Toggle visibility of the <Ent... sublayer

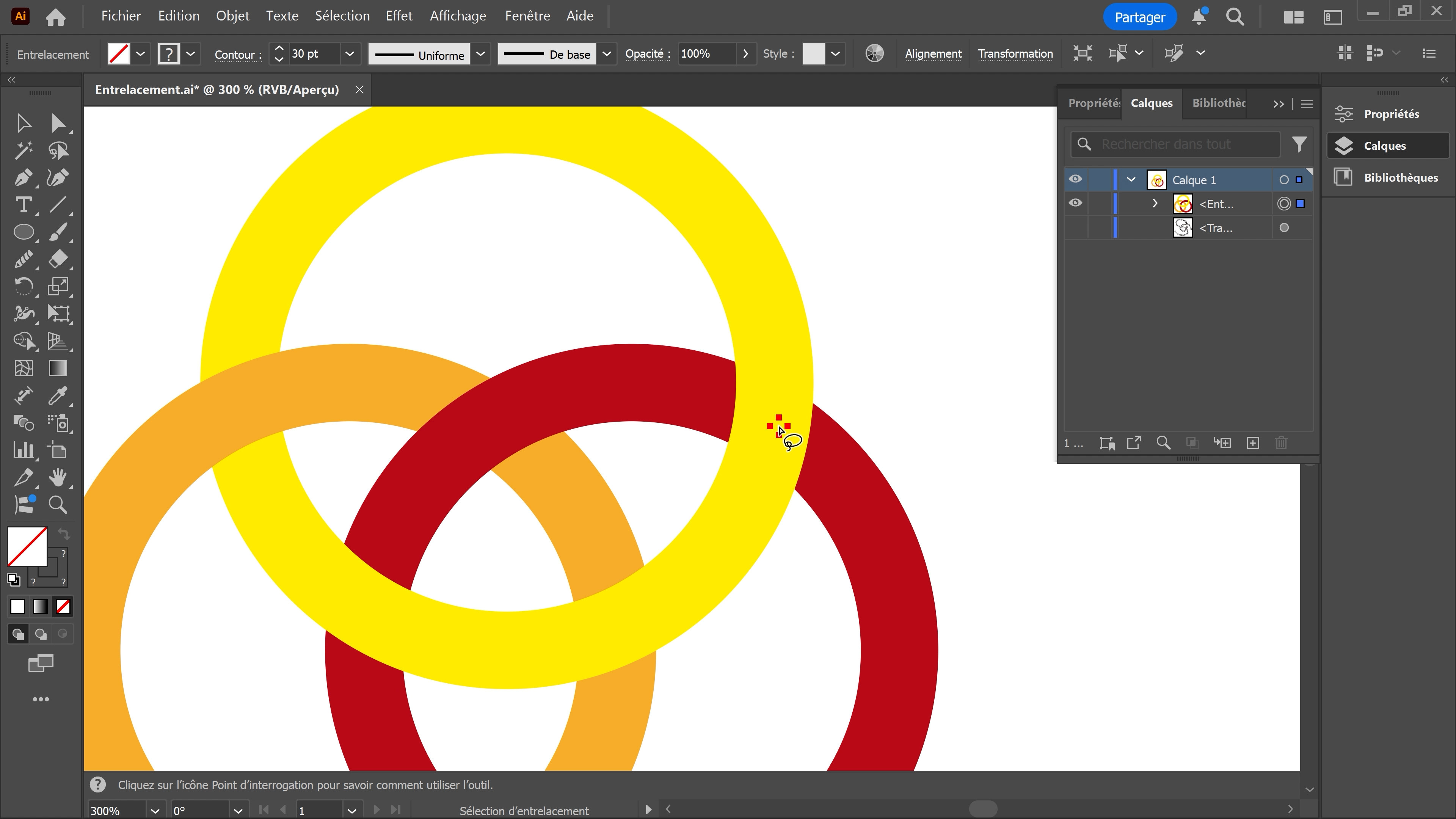pyautogui.click(x=1076, y=203)
